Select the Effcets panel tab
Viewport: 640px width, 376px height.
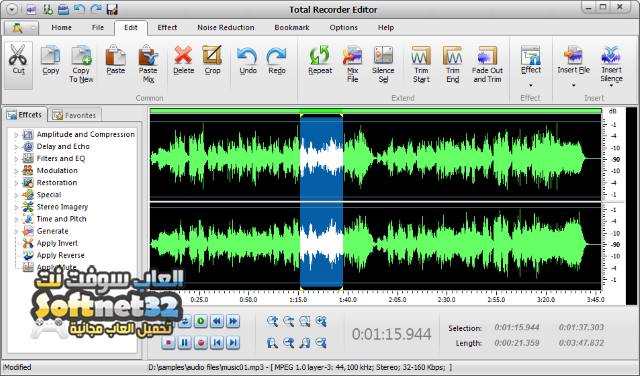pyautogui.click(x=25, y=115)
